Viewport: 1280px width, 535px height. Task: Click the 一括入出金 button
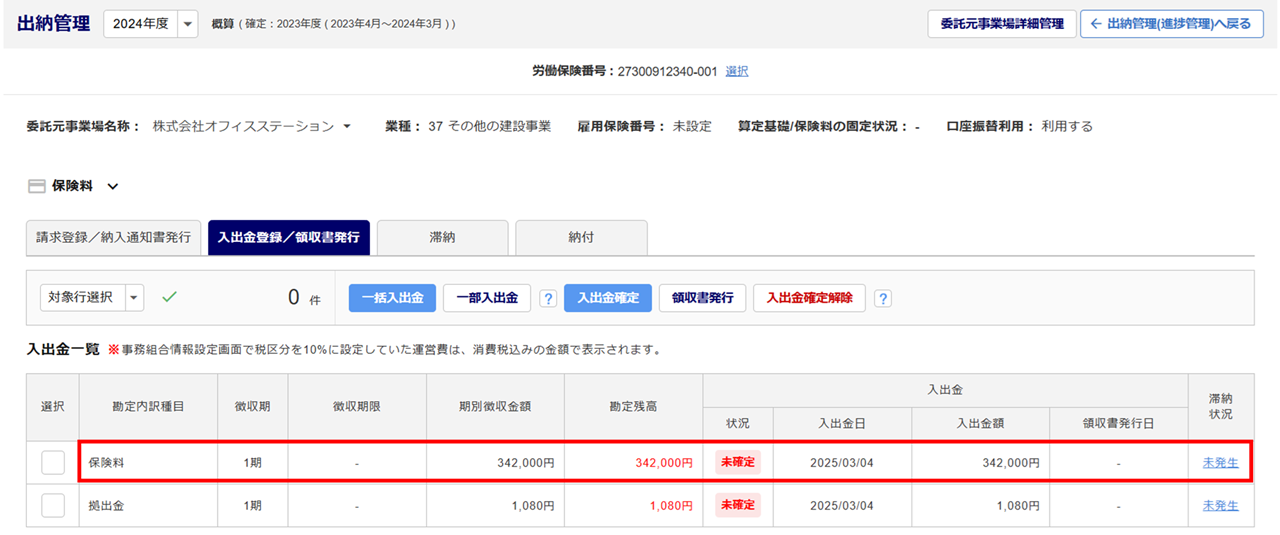pyautogui.click(x=392, y=298)
